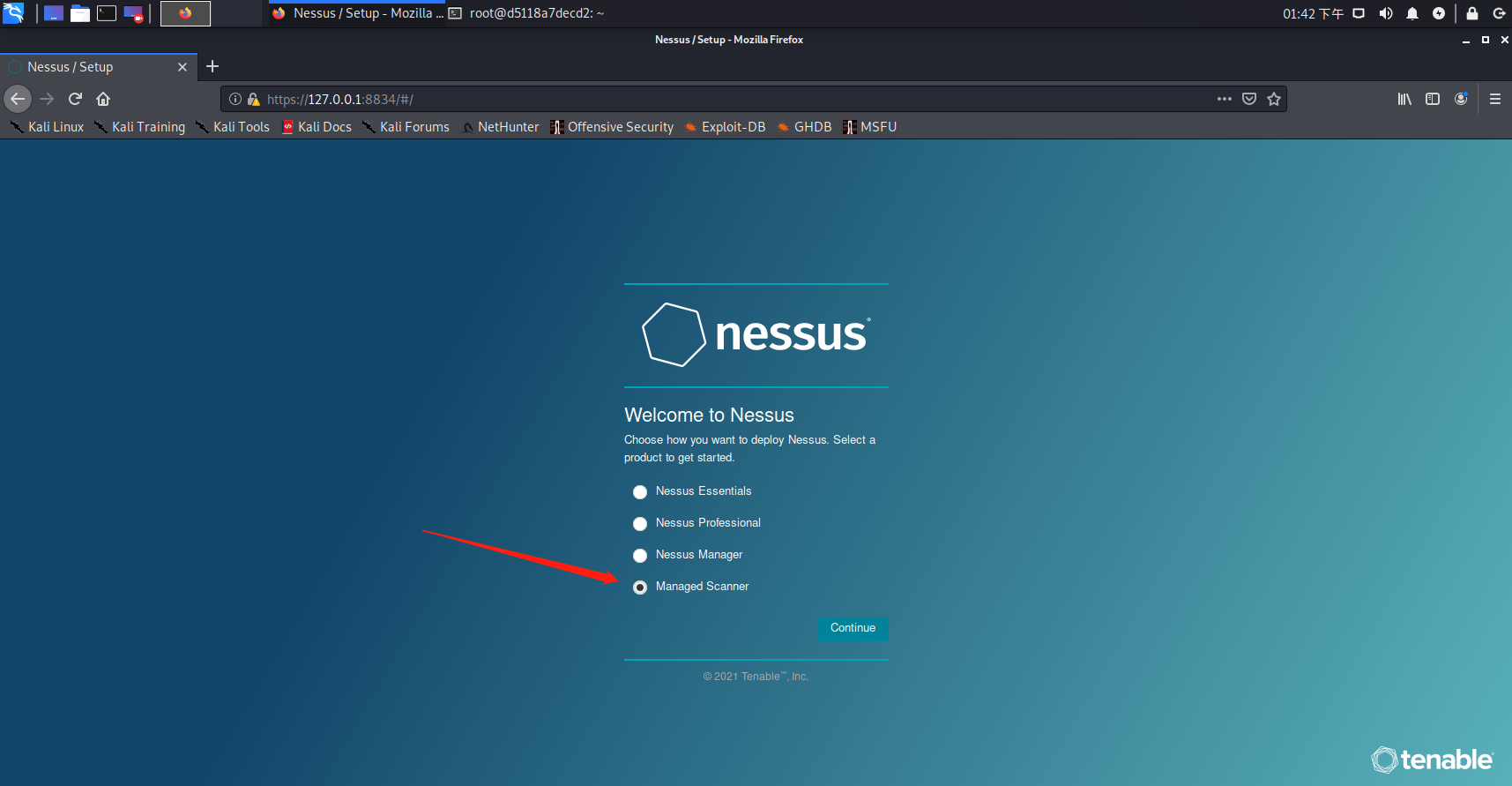
Task: Open the page actions three-dot menu
Action: point(1225,99)
